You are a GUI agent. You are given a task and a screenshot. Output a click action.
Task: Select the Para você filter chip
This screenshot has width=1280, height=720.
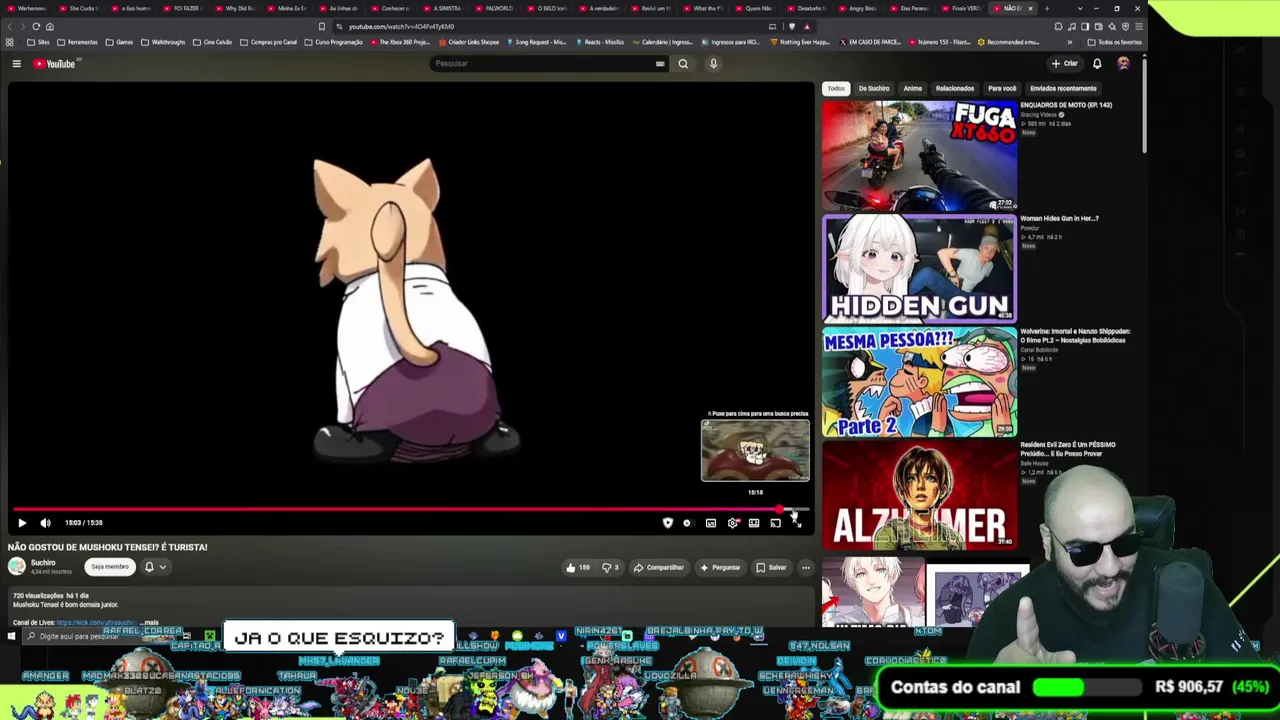coord(1002,88)
